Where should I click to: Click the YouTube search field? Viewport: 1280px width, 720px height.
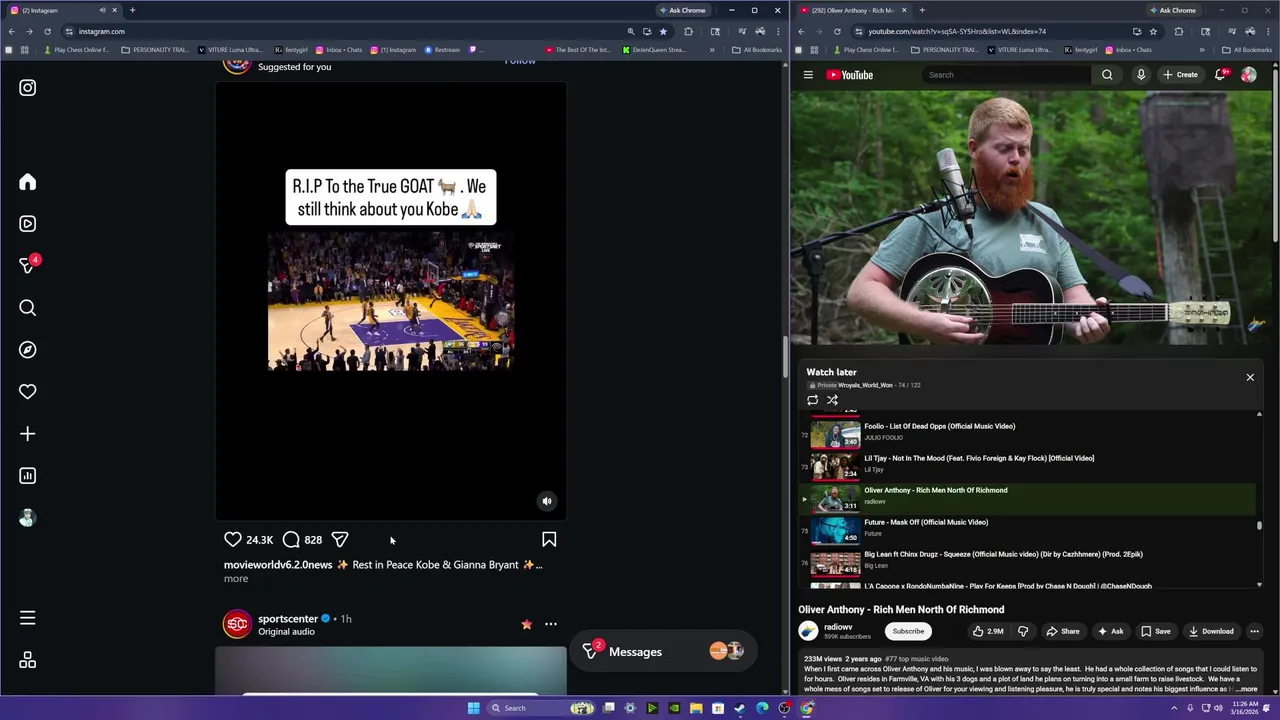1005,75
